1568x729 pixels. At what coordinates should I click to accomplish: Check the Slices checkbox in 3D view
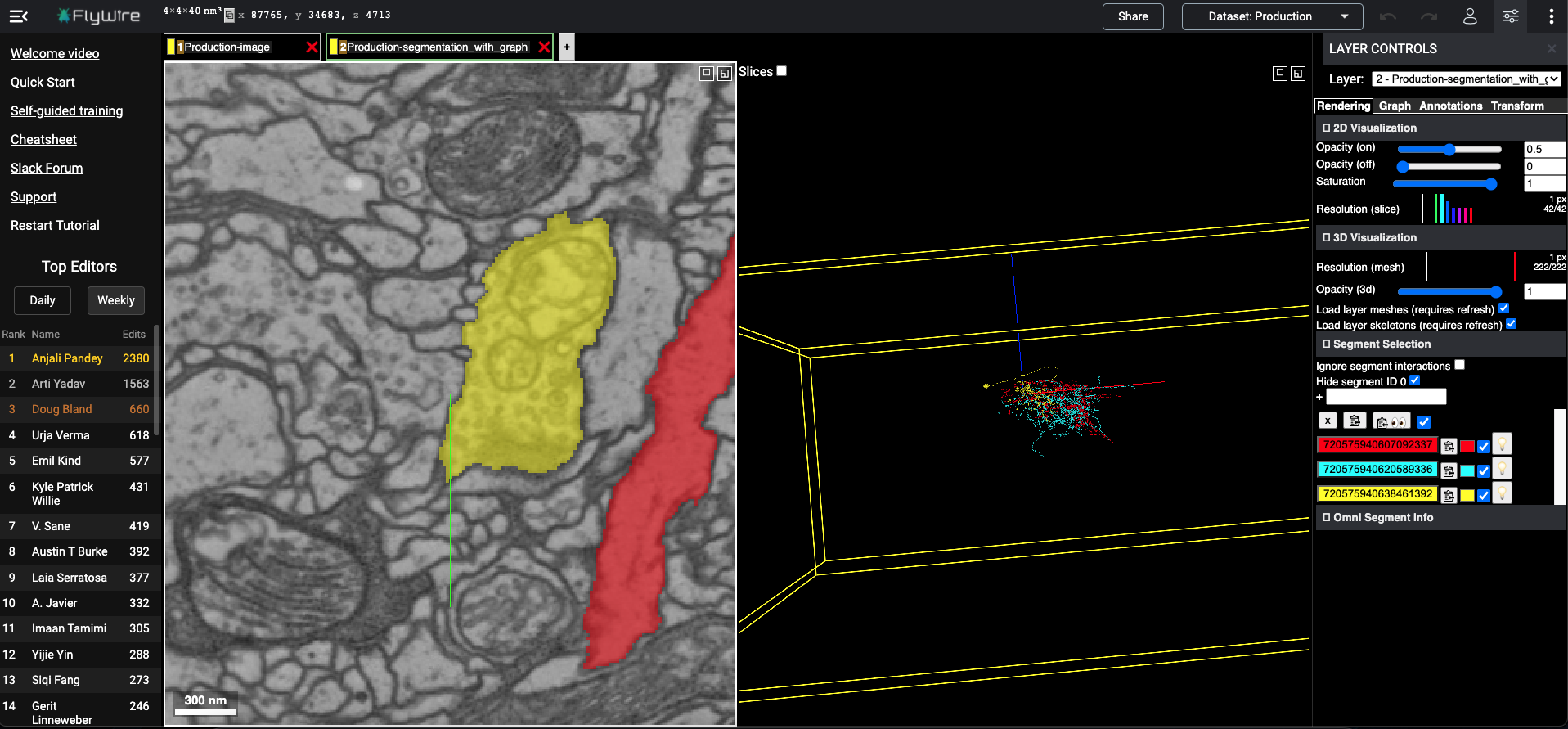[x=782, y=71]
